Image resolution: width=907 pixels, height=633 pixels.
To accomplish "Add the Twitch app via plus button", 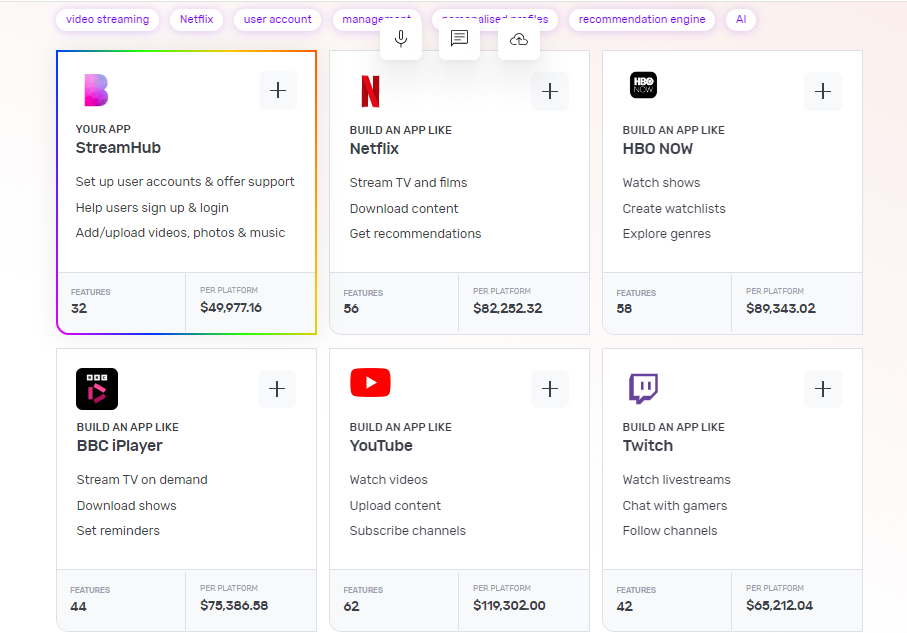I will [823, 389].
